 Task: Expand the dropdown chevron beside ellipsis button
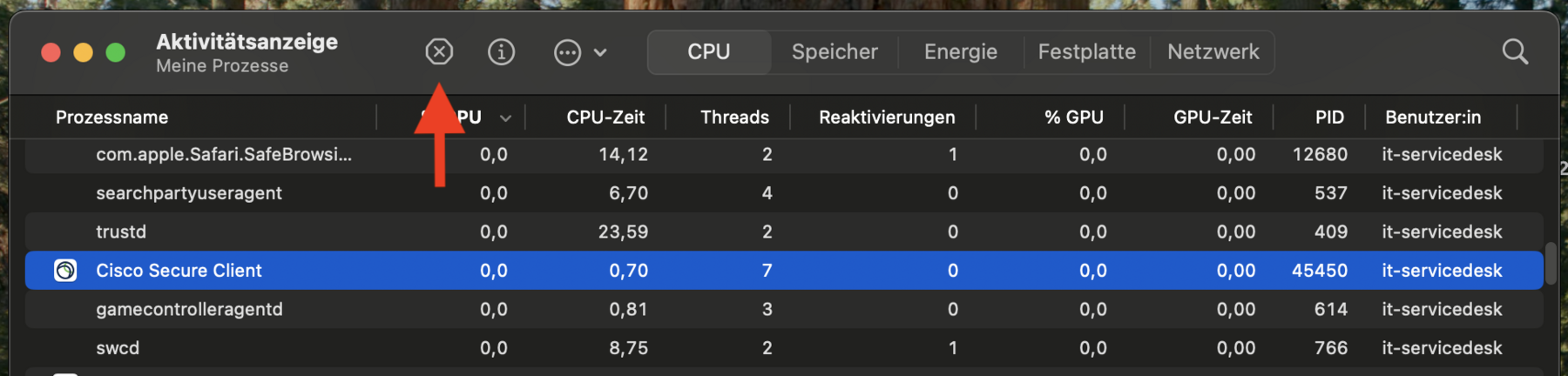600,52
